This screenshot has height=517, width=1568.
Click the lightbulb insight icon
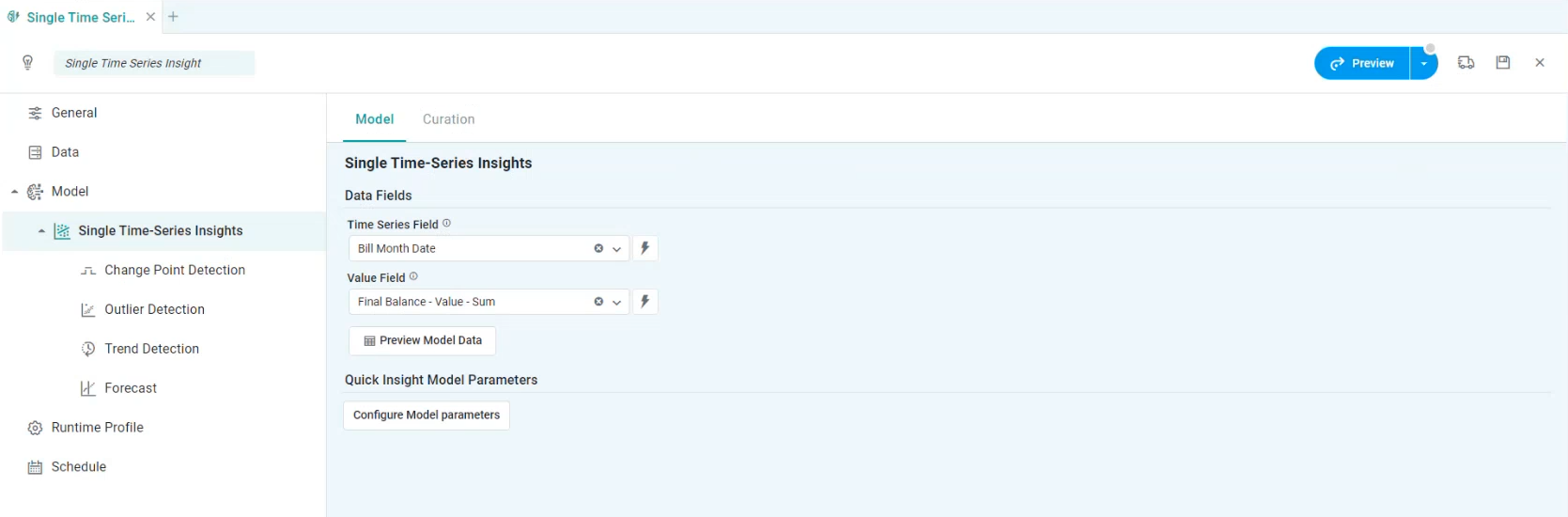click(x=28, y=63)
